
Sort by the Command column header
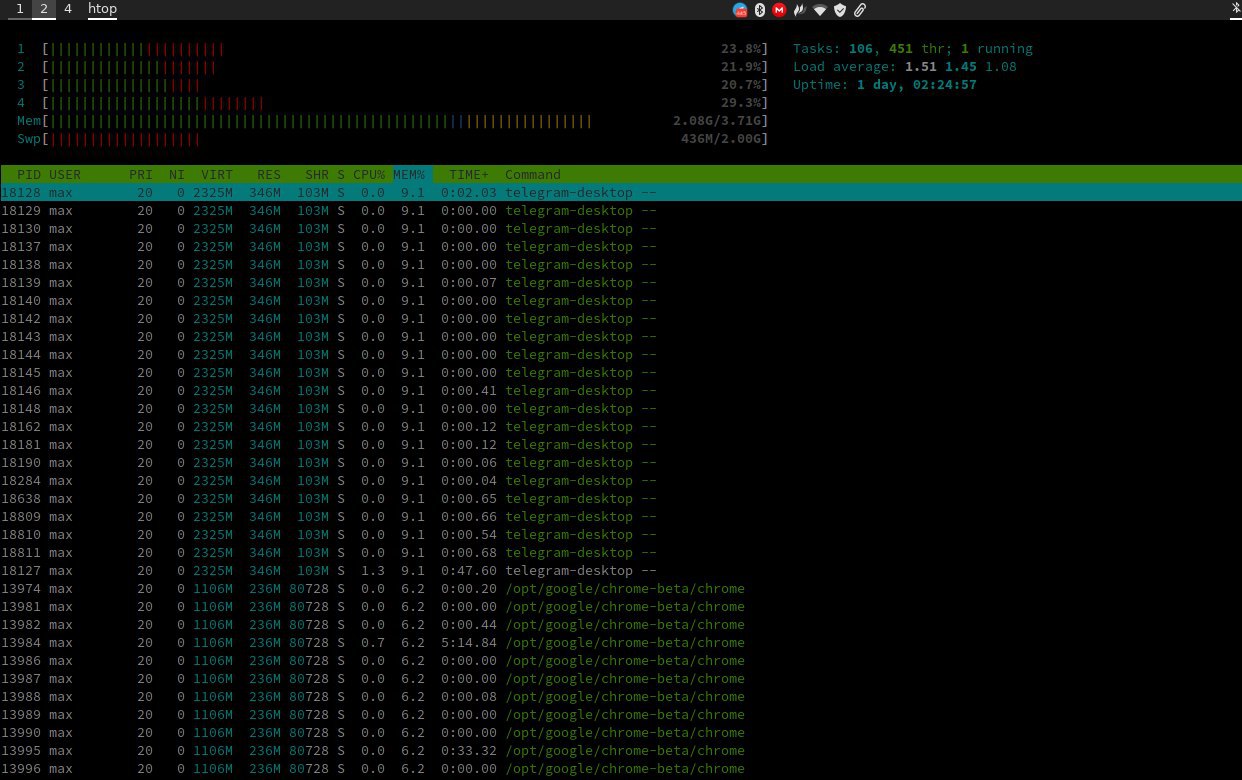point(533,174)
